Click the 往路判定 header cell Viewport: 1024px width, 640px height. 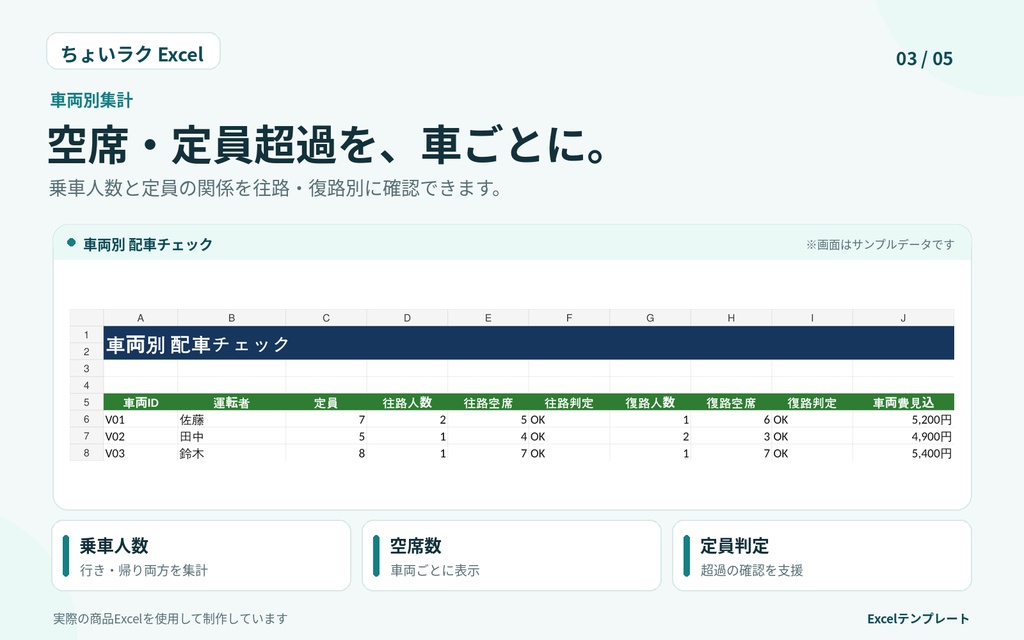point(569,402)
